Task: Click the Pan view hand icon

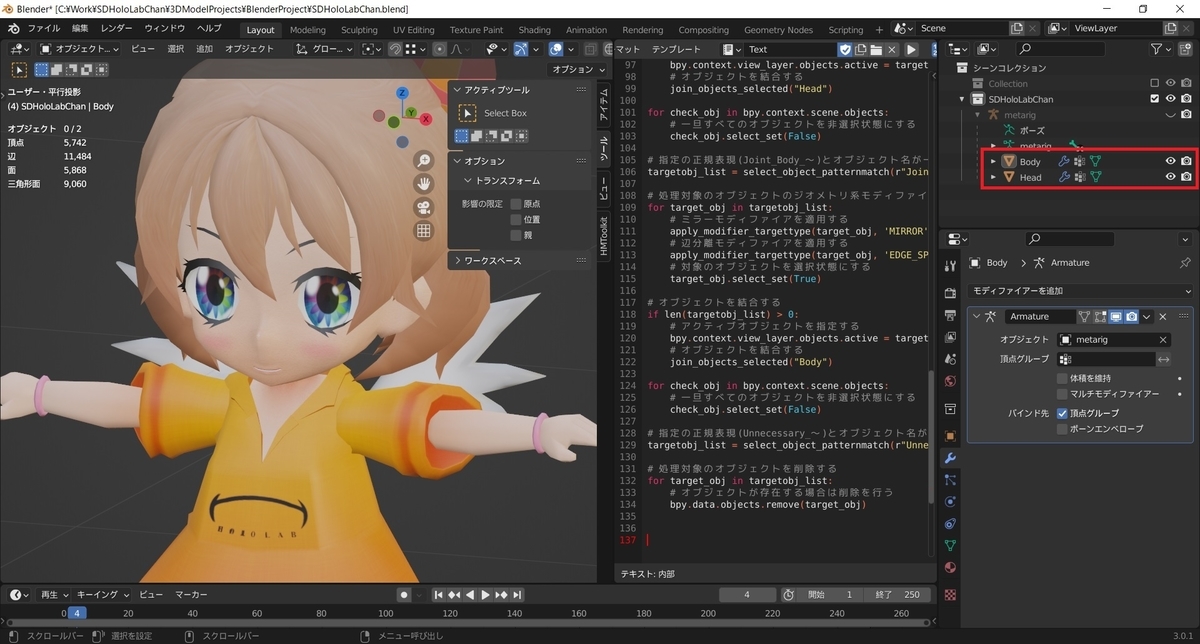Action: tap(424, 183)
